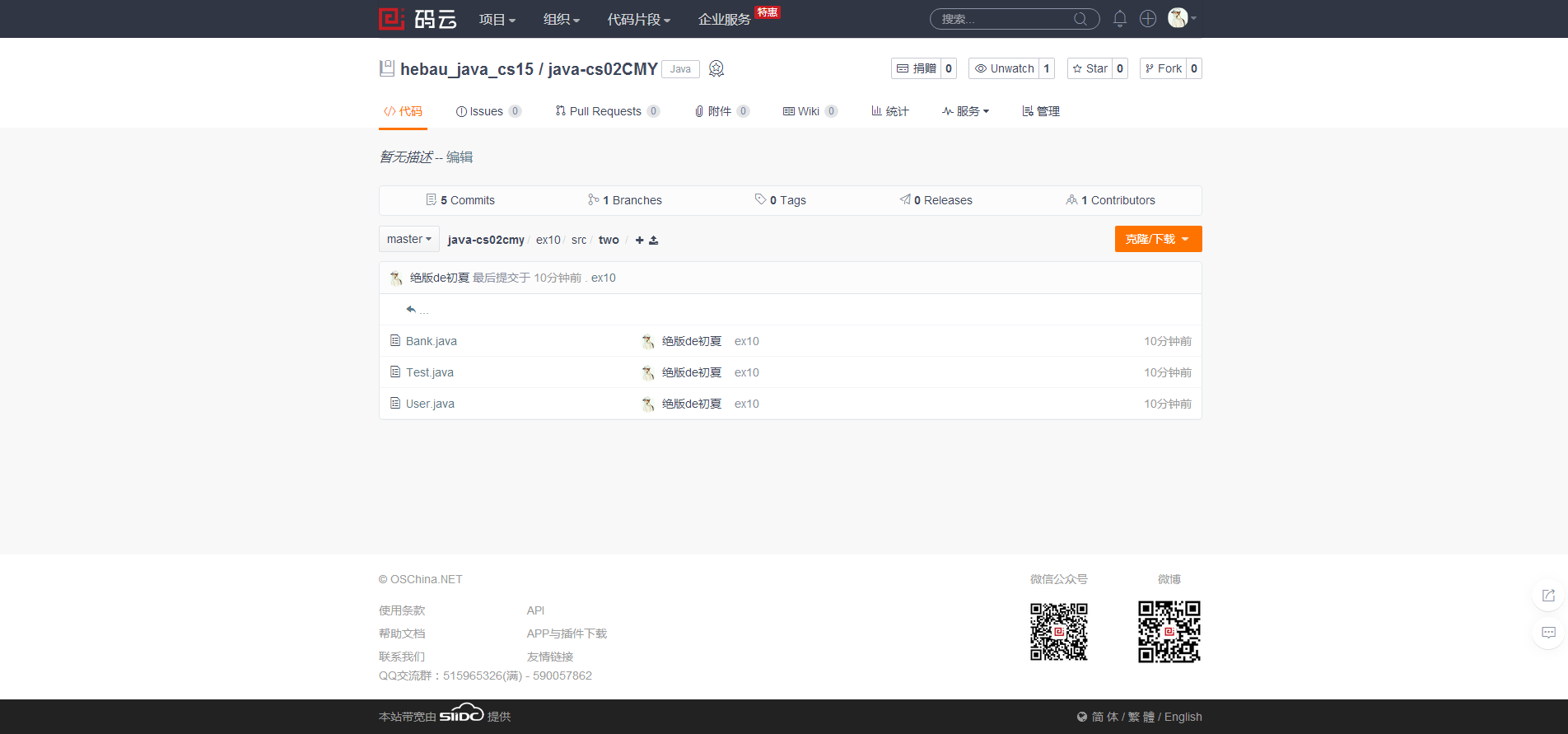The height and width of the screenshot is (734, 1568).
Task: Toggle the Unwatch button
Action: (1004, 68)
